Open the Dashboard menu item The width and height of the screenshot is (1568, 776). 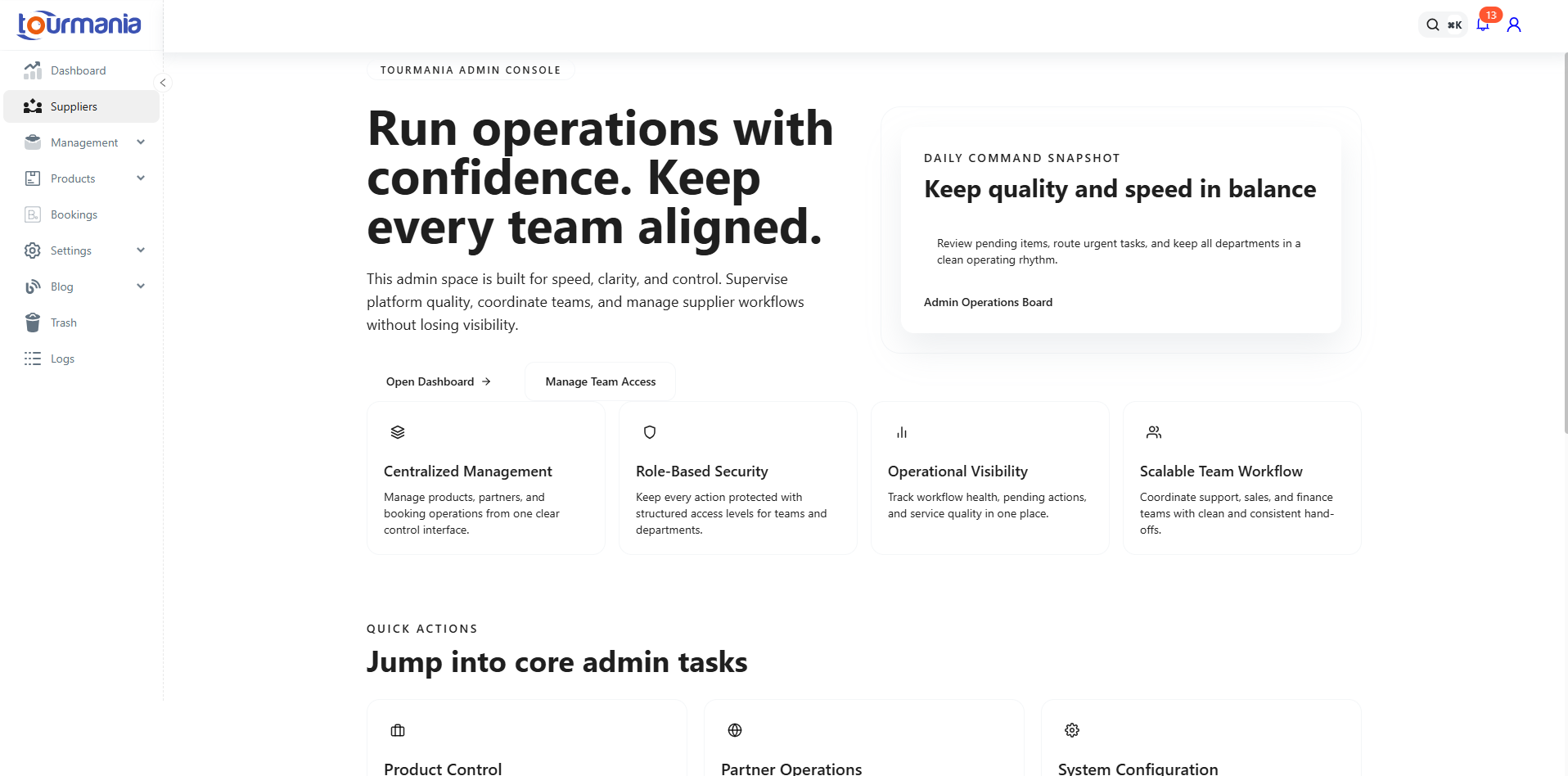click(81, 70)
